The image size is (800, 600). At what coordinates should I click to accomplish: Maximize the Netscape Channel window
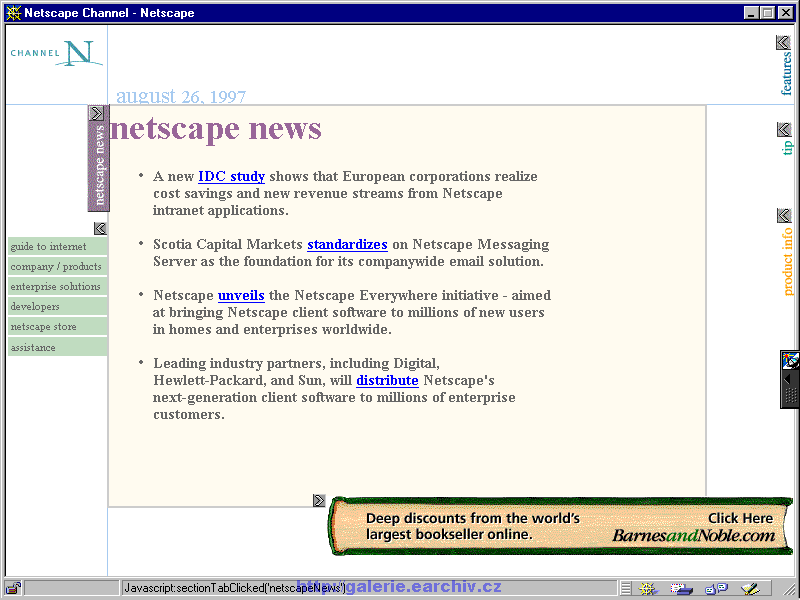point(767,13)
